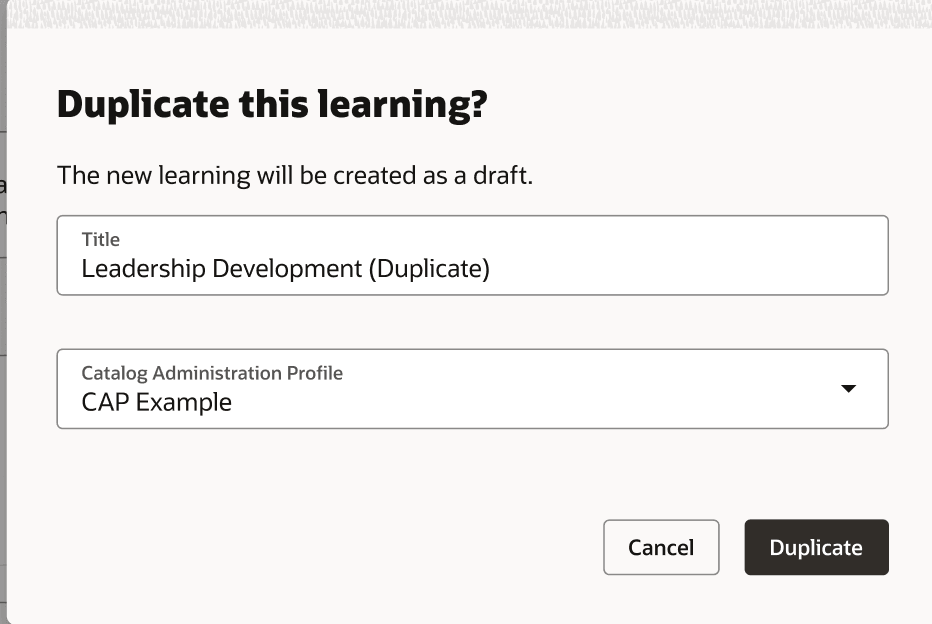Open the Catalog Administration Profile dropdown arrow

click(x=849, y=387)
